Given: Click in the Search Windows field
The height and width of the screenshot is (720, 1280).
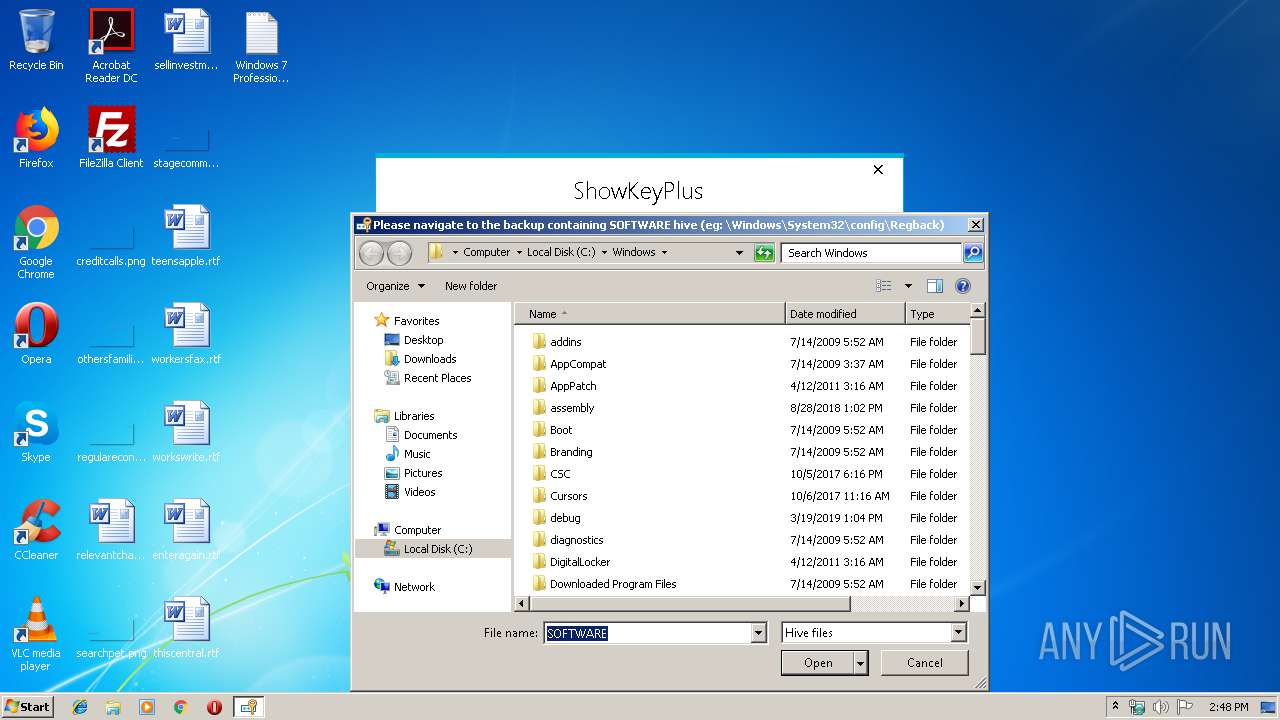Looking at the screenshot, I should (x=872, y=253).
